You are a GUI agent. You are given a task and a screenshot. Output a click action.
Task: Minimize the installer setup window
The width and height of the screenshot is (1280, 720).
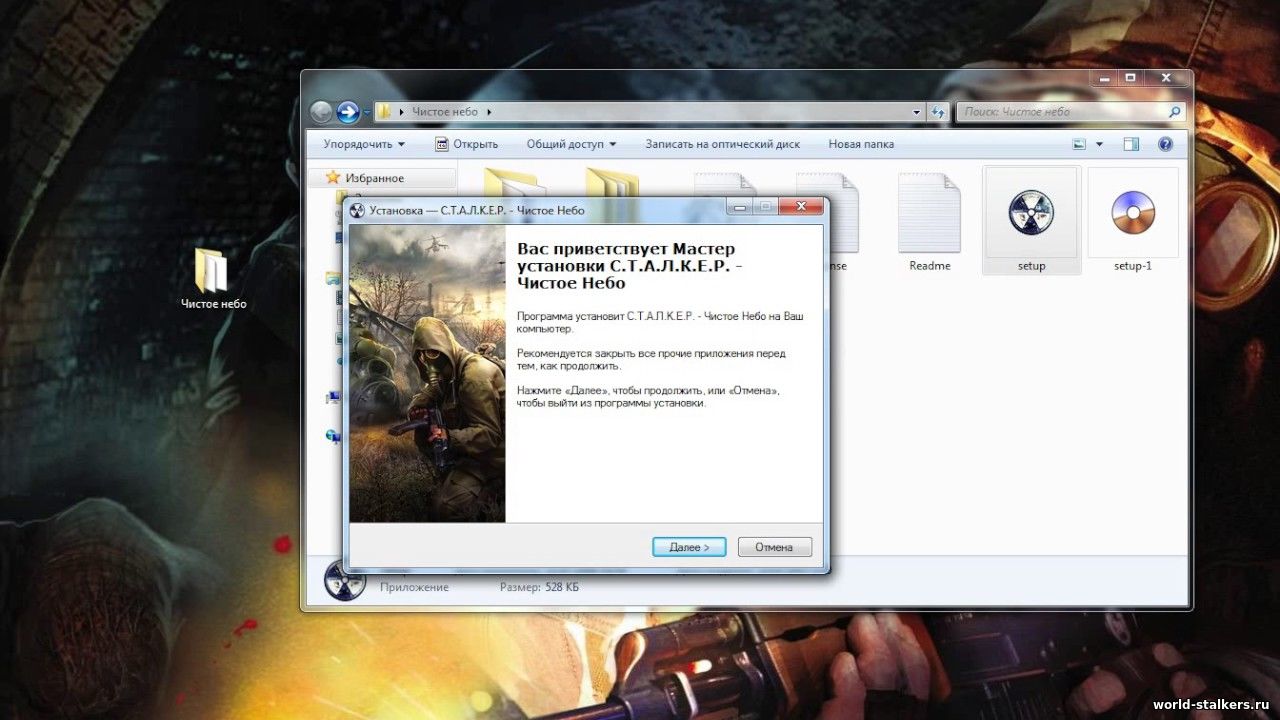[740, 207]
